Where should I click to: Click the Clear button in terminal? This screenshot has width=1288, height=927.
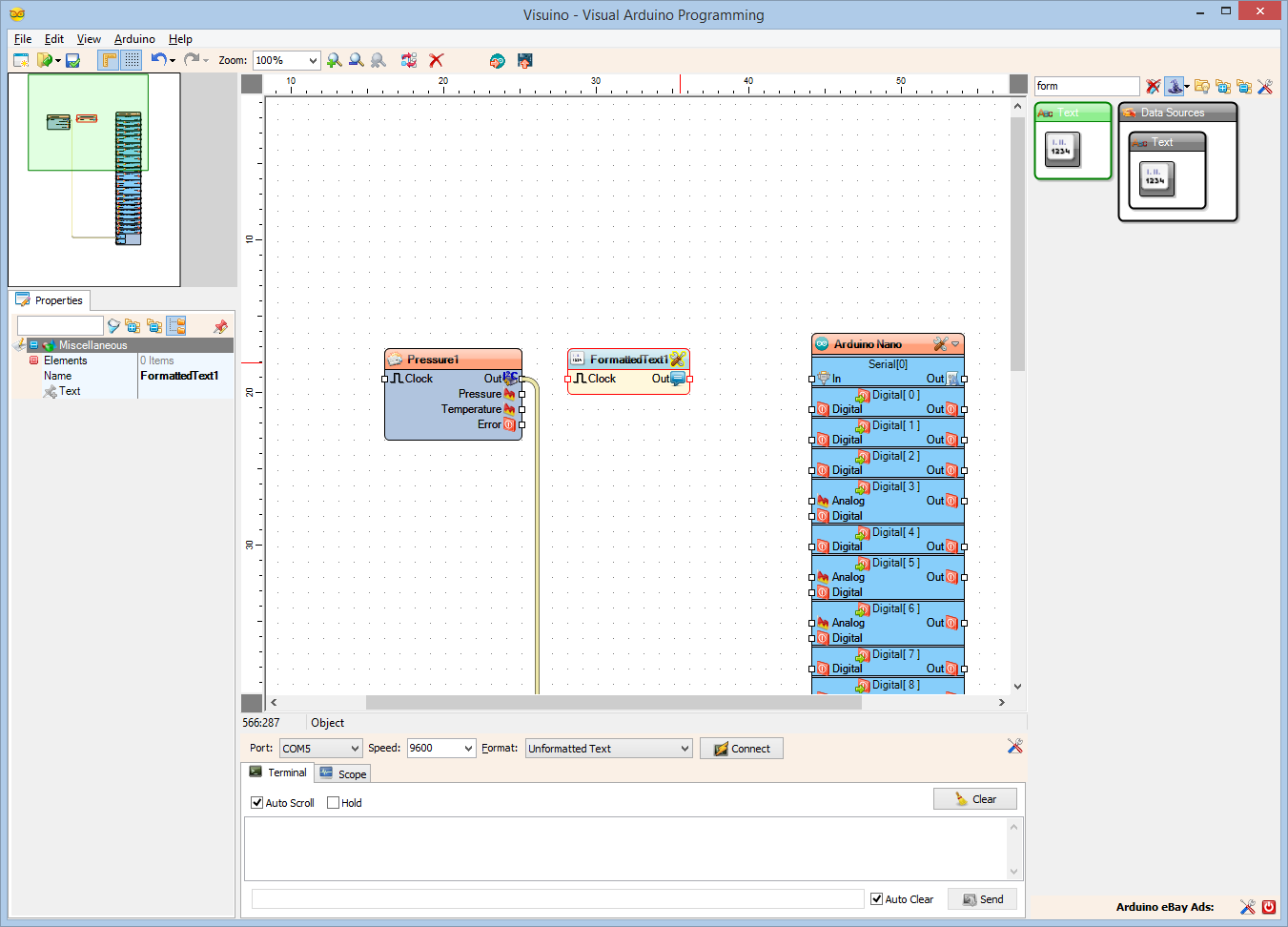tap(974, 798)
